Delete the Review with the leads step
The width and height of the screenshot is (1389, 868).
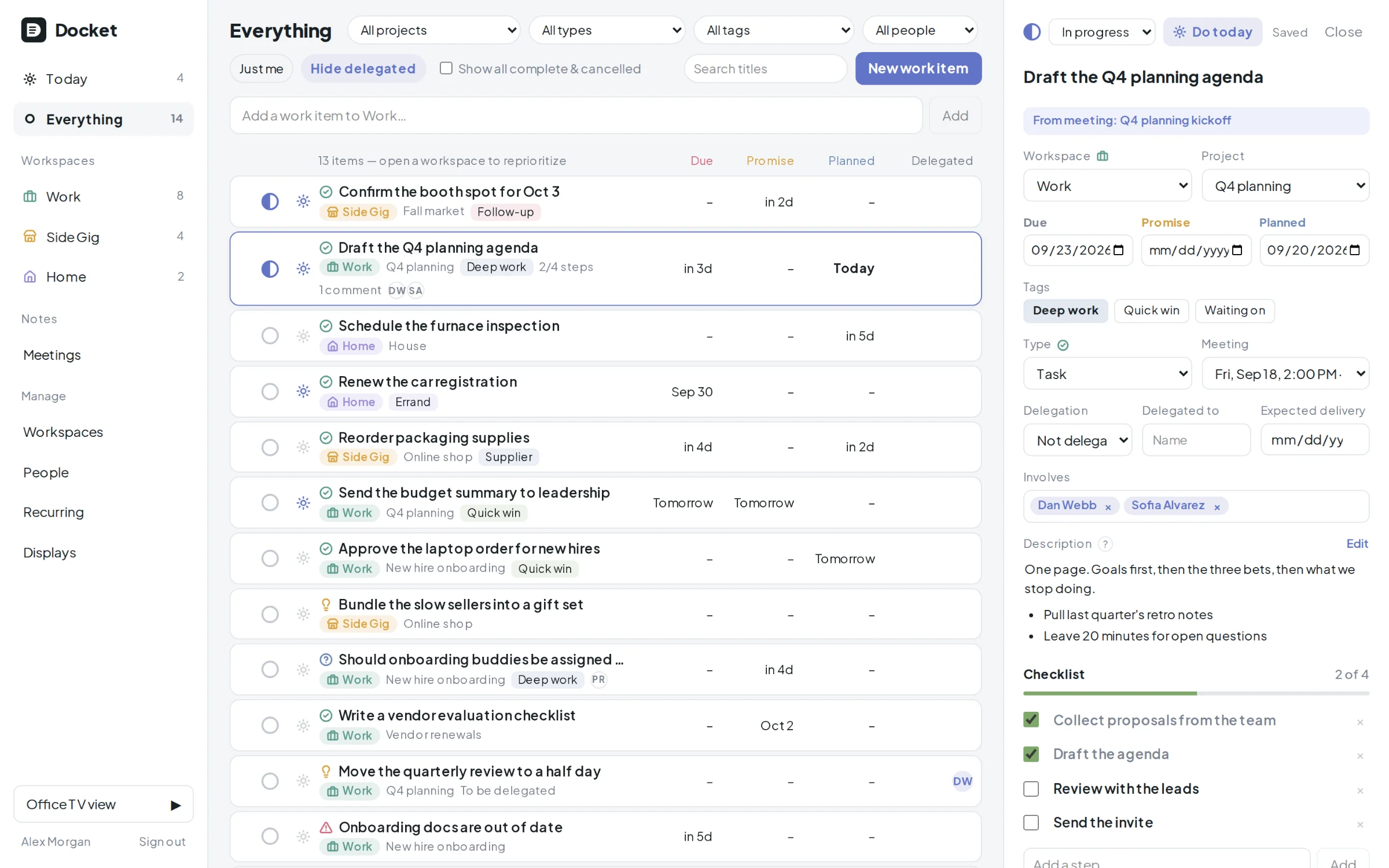1360,791
